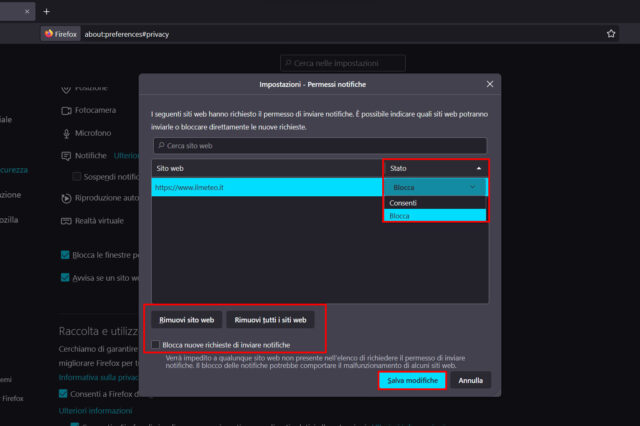Focus the Cerca sito web search field
The height and width of the screenshot is (426, 640).
[x=318, y=146]
